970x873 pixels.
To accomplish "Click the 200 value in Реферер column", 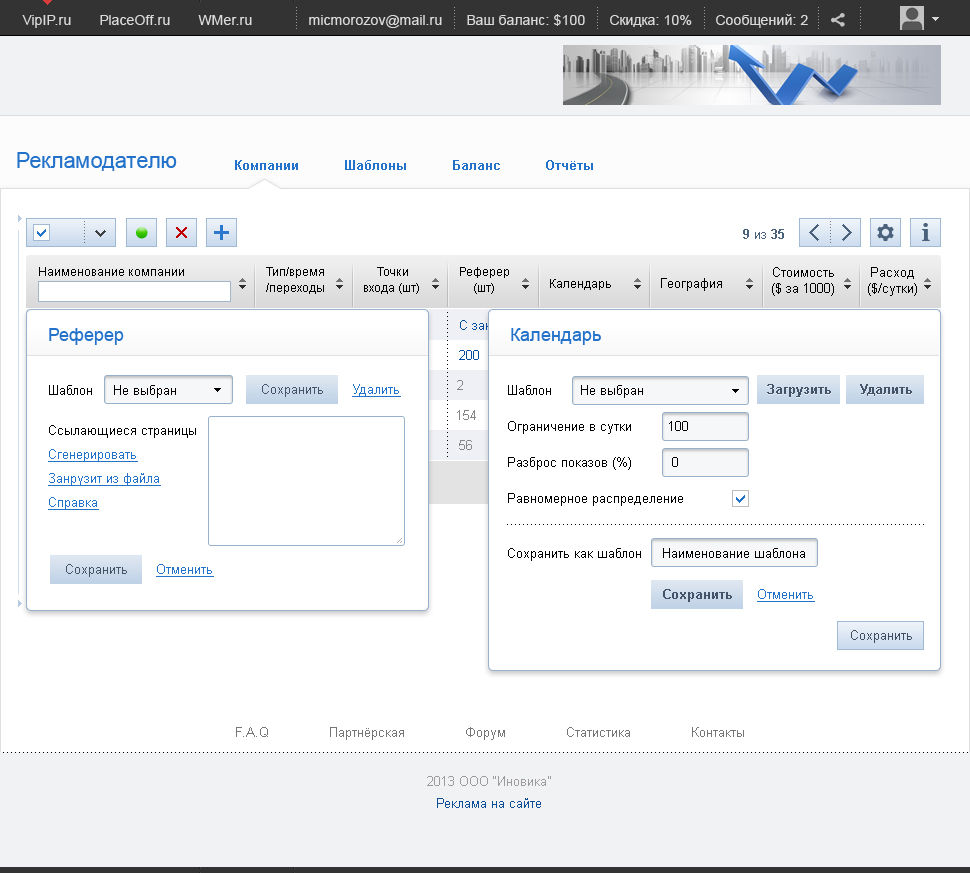I will (x=469, y=355).
